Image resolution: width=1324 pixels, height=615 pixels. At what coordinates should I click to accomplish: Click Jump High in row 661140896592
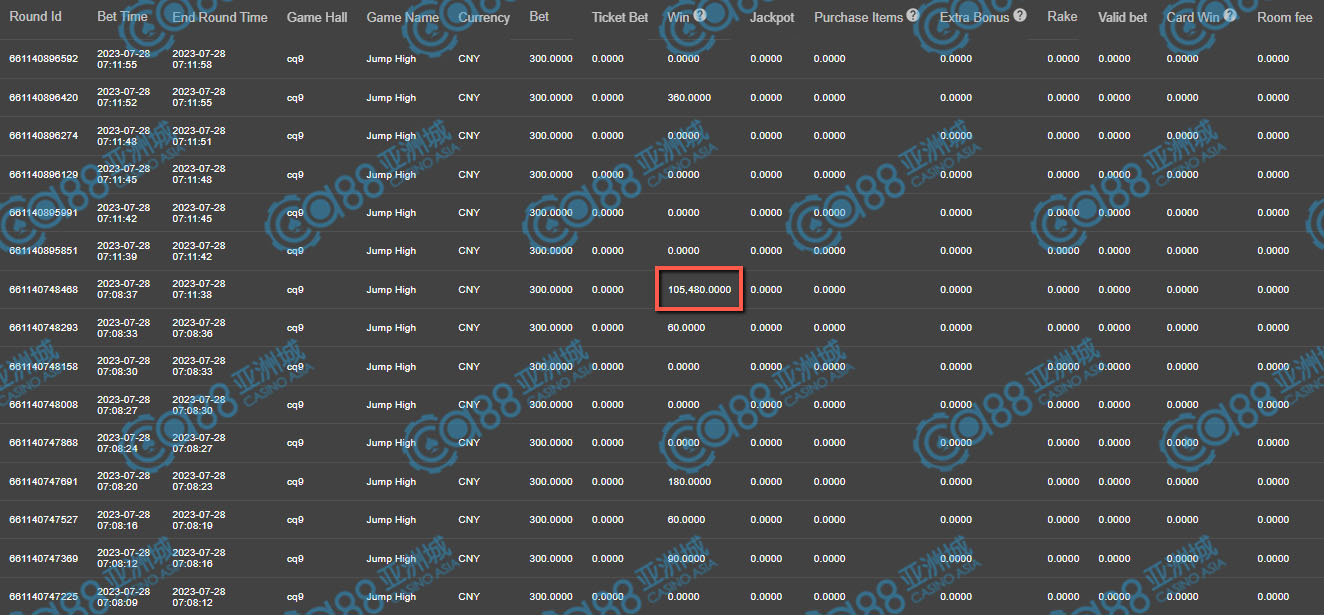pos(391,59)
